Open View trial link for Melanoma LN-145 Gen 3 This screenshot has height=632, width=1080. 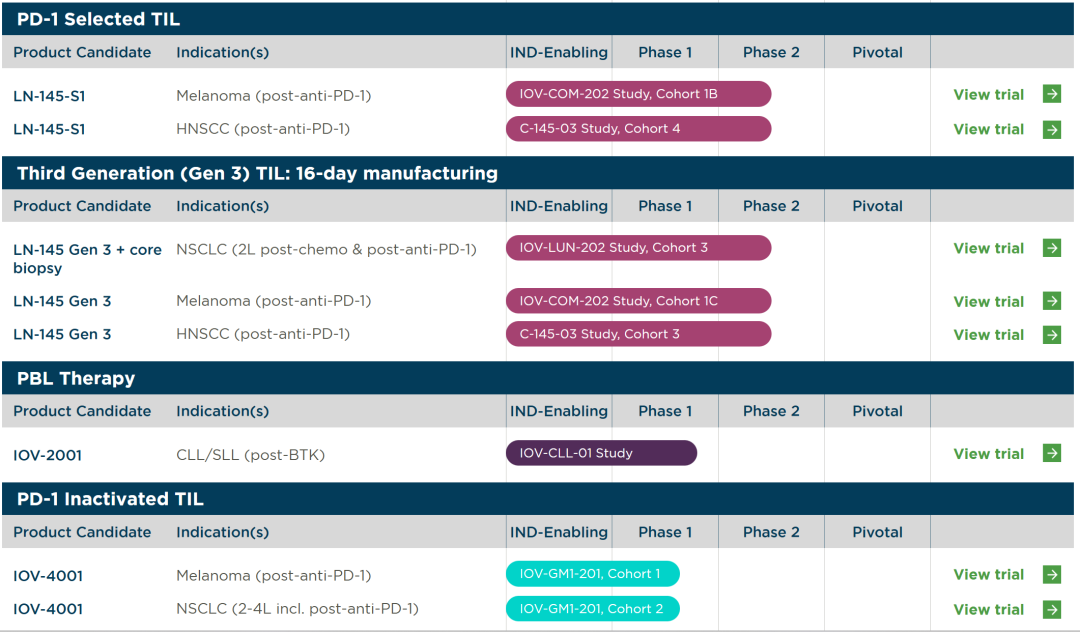coord(988,302)
